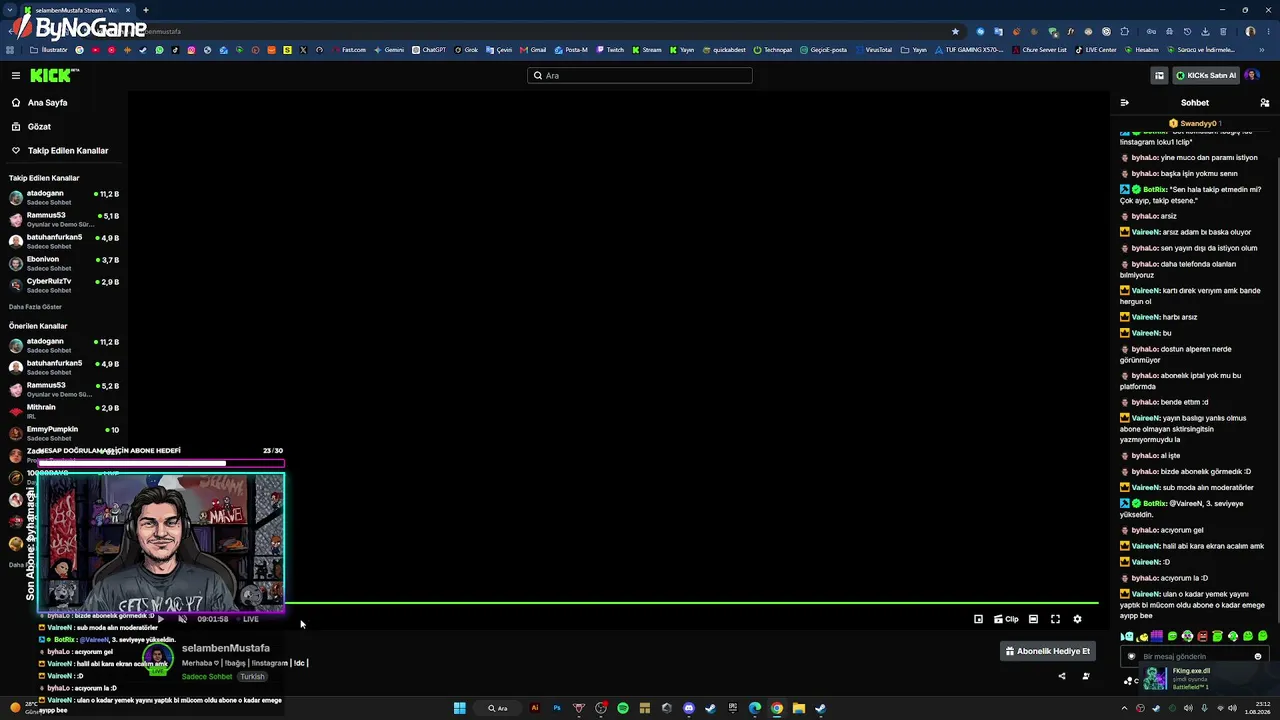Open the Technopat bookmark

point(773,50)
